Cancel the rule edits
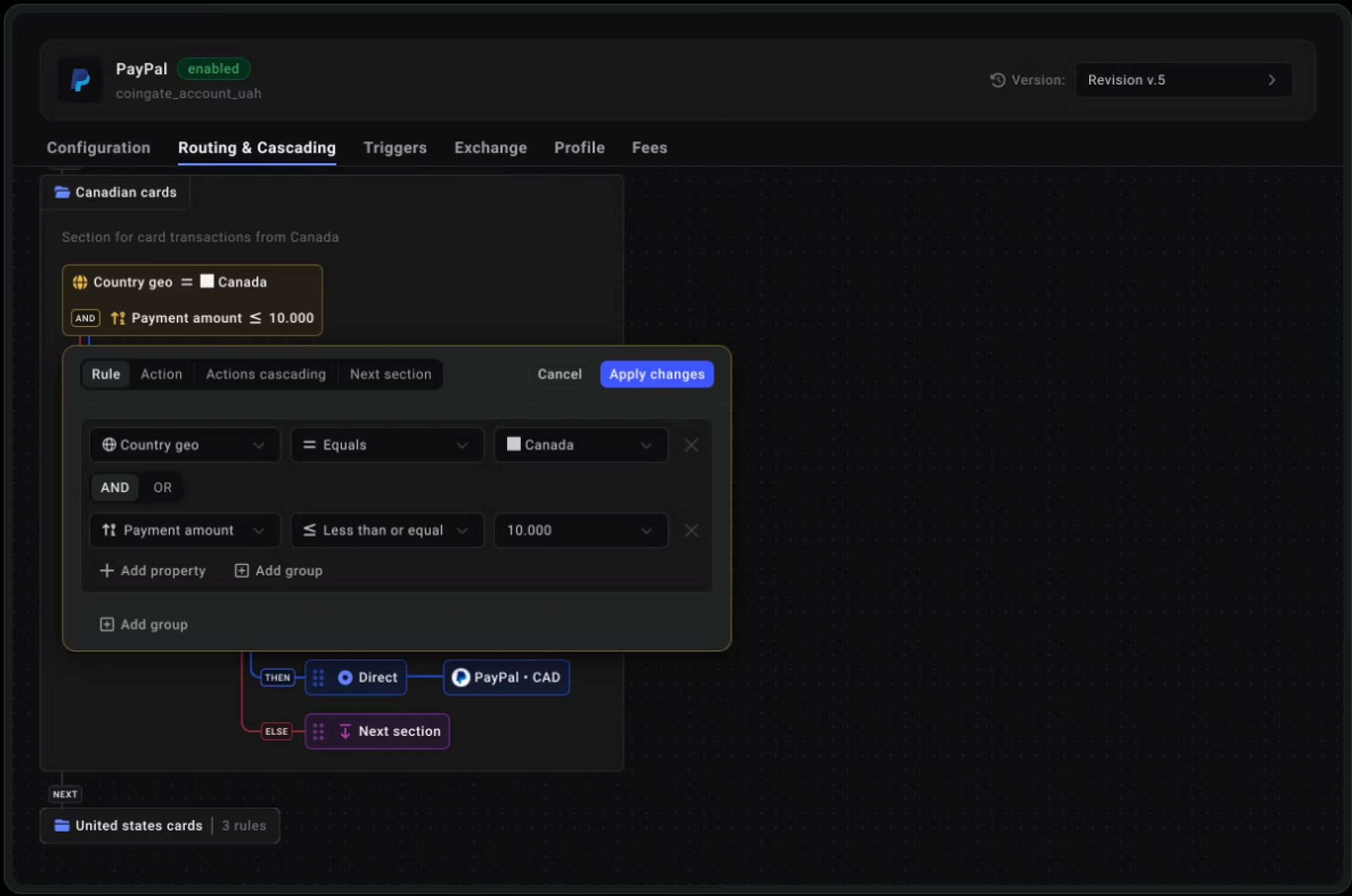Image resolution: width=1352 pixels, height=896 pixels. pyautogui.click(x=559, y=375)
